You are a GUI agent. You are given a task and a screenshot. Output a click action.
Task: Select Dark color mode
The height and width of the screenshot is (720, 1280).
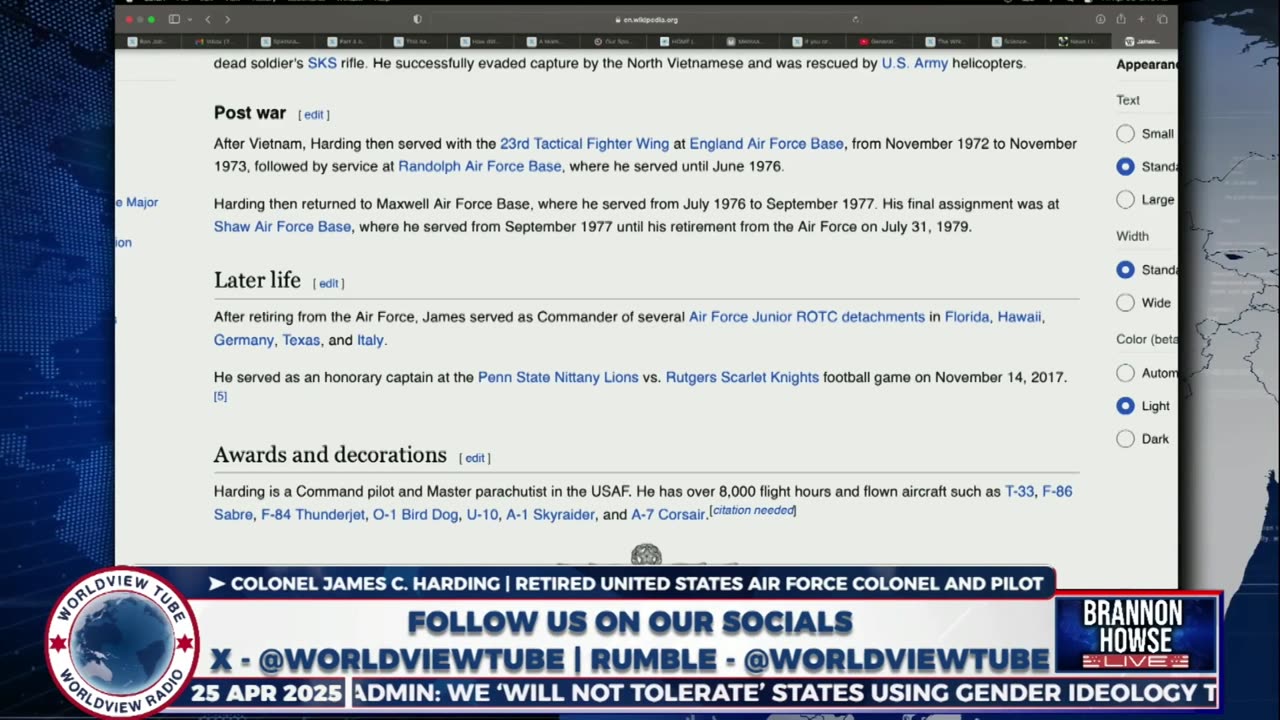coord(1126,439)
